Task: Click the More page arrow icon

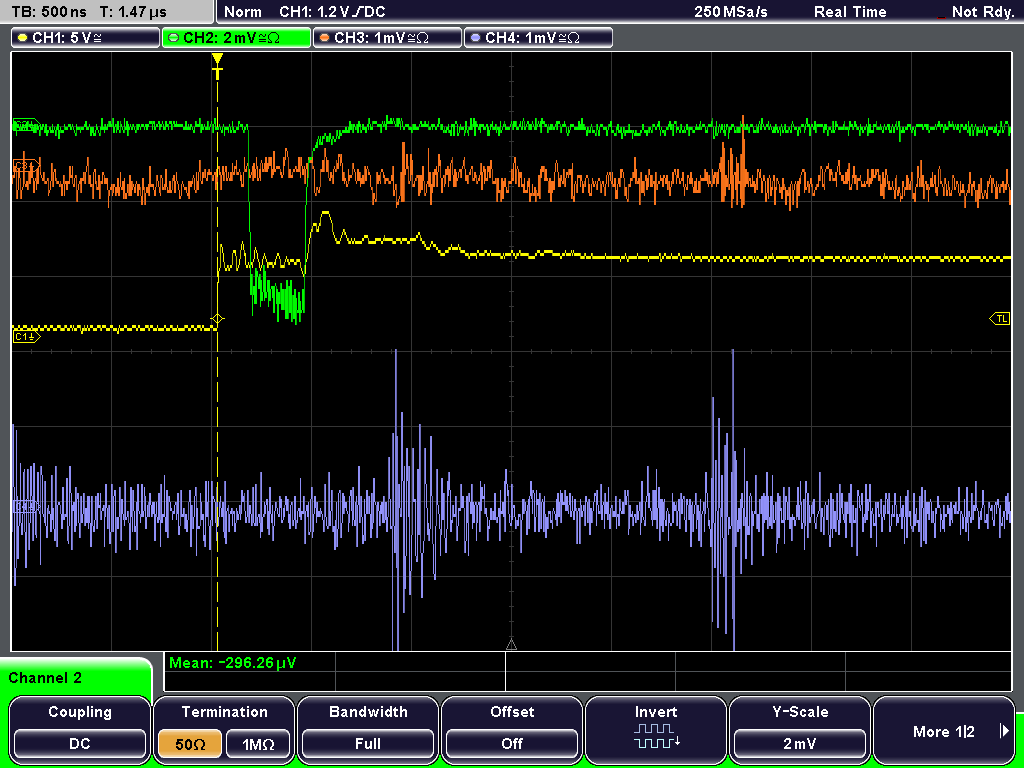Action: [x=1004, y=731]
